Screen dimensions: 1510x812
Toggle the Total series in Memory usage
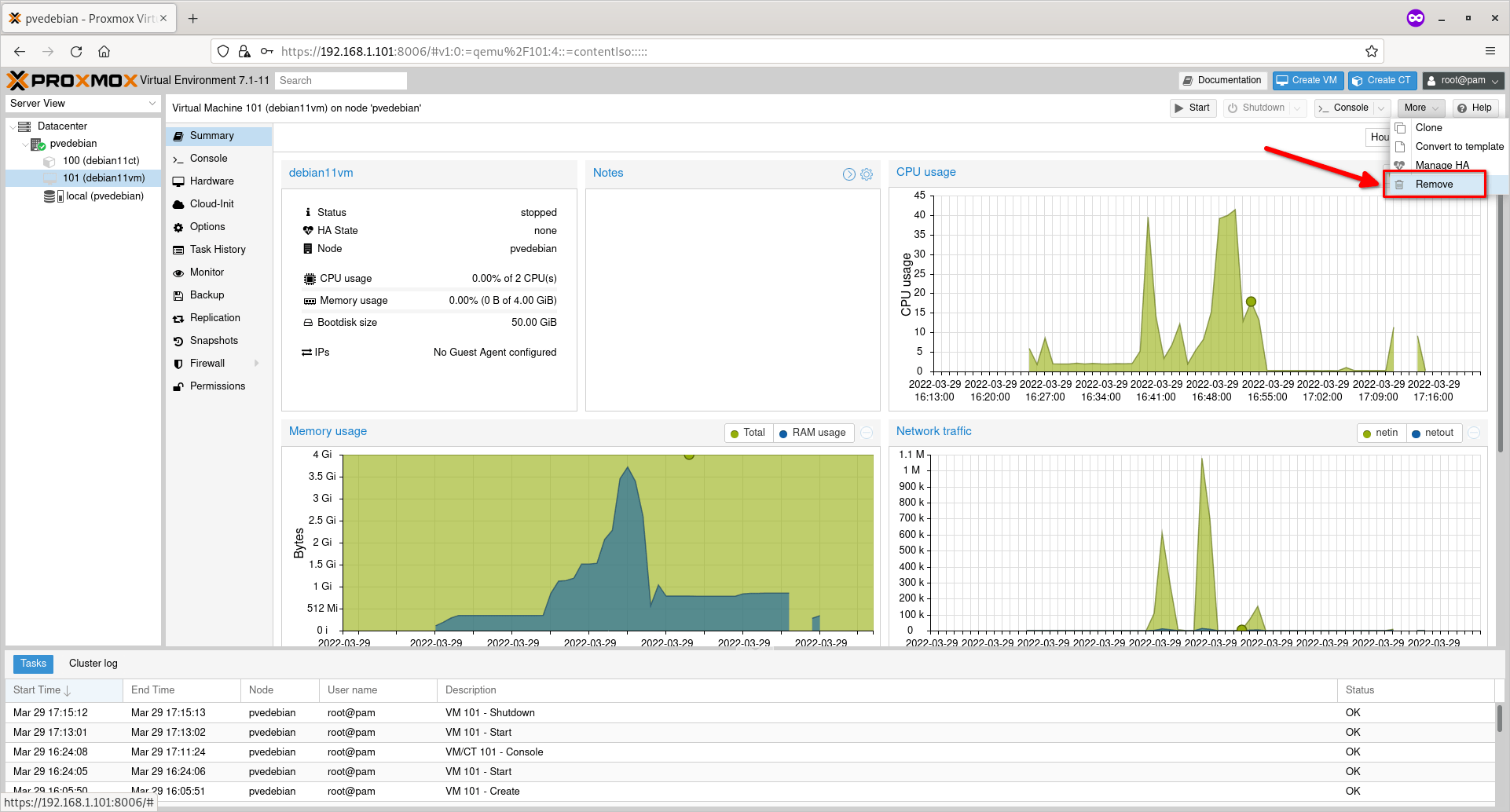click(x=747, y=433)
